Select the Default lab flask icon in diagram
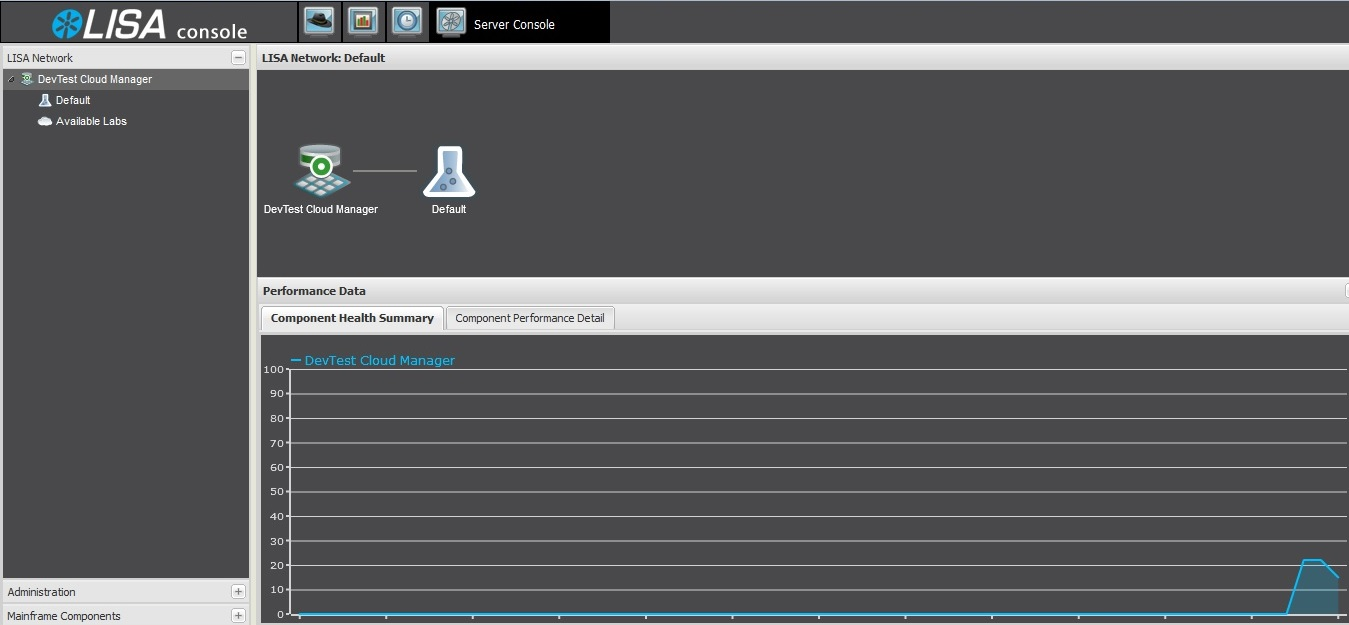This screenshot has height=625, width=1349. [x=449, y=172]
